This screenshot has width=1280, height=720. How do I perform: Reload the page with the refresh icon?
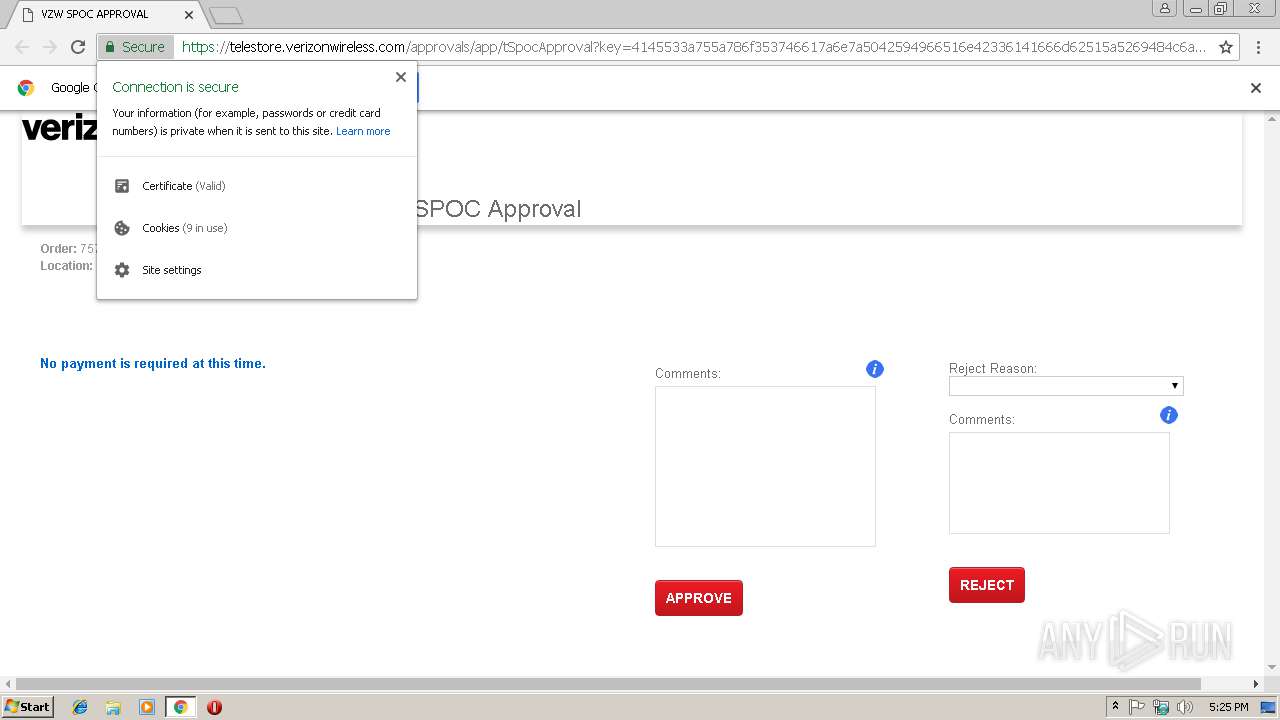(x=78, y=47)
